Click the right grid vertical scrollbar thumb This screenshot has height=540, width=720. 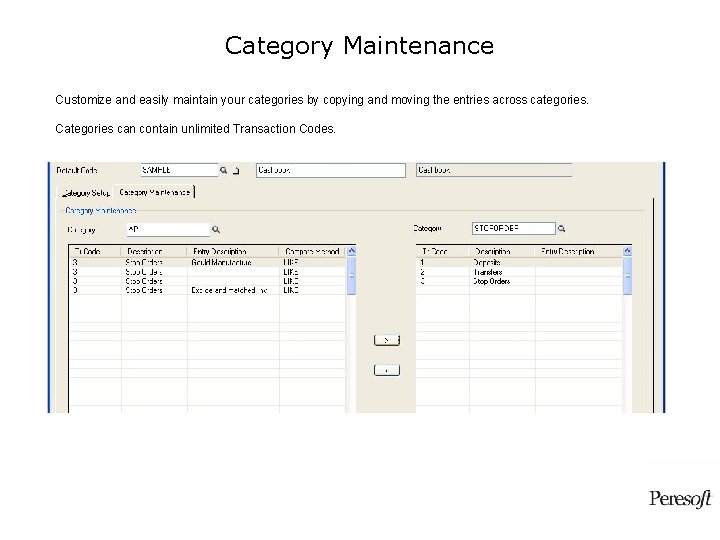pyautogui.click(x=627, y=276)
